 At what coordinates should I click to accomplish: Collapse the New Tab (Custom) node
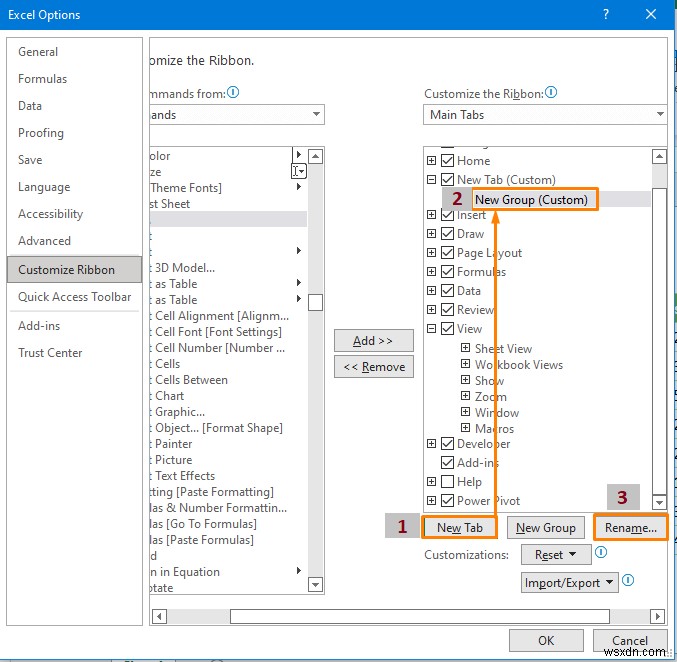[431, 179]
